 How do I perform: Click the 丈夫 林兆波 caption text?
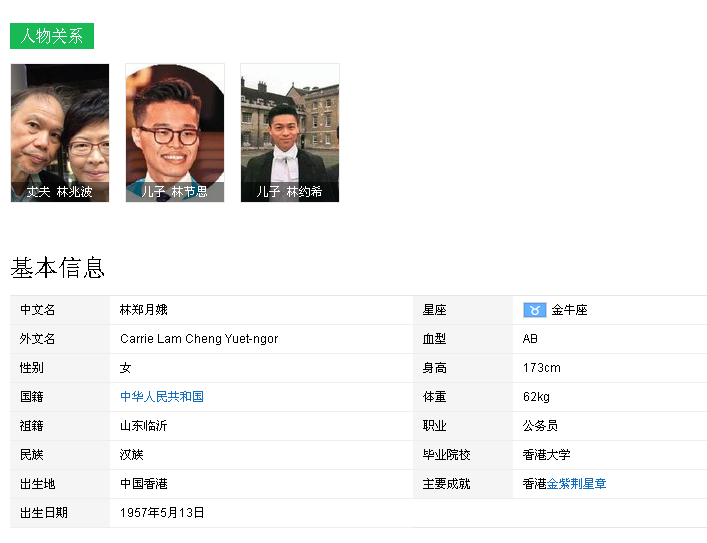[60, 192]
